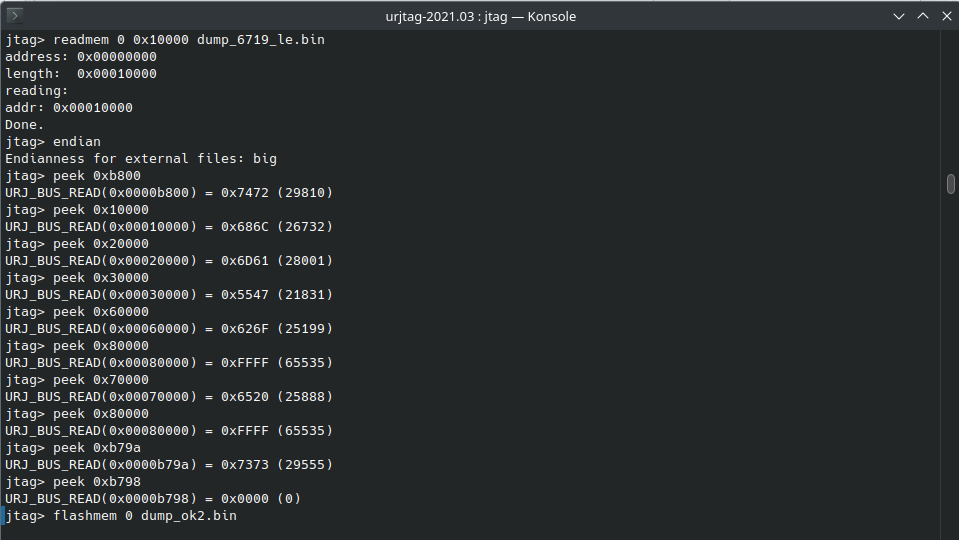
Task: Click the 'Done.' output line
Action: click(24, 125)
